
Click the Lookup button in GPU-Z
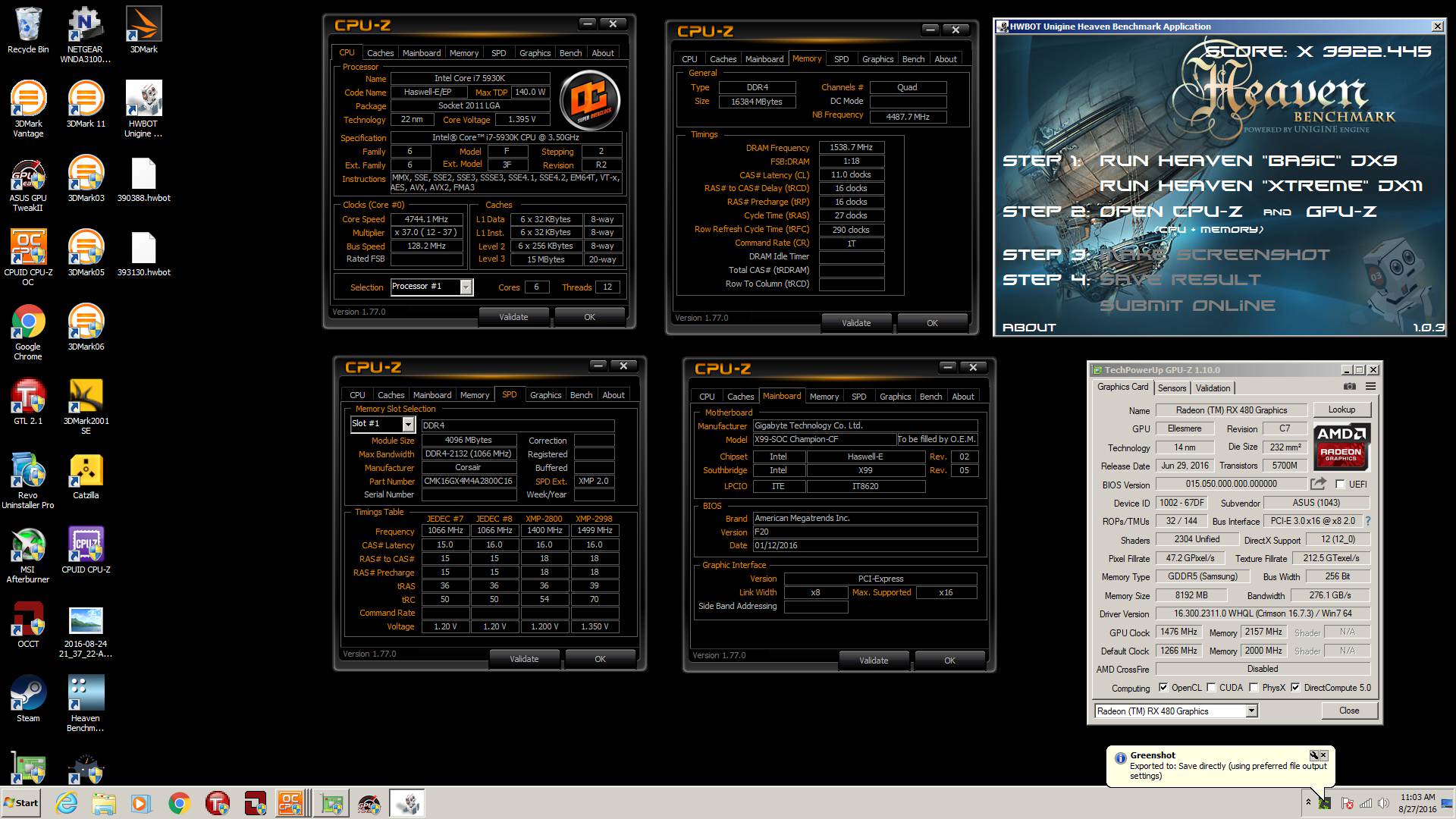pyautogui.click(x=1341, y=409)
